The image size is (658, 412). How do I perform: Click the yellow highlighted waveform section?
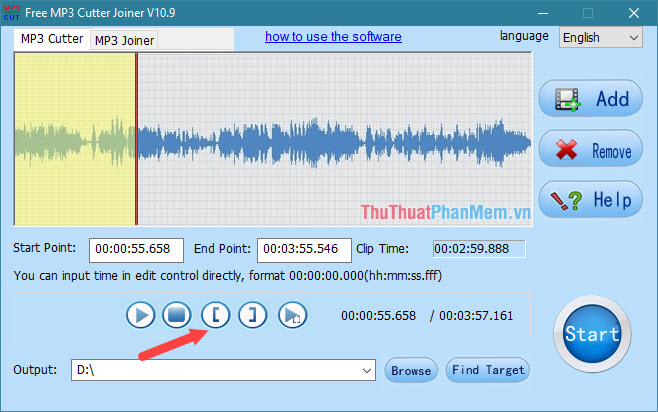click(x=75, y=140)
